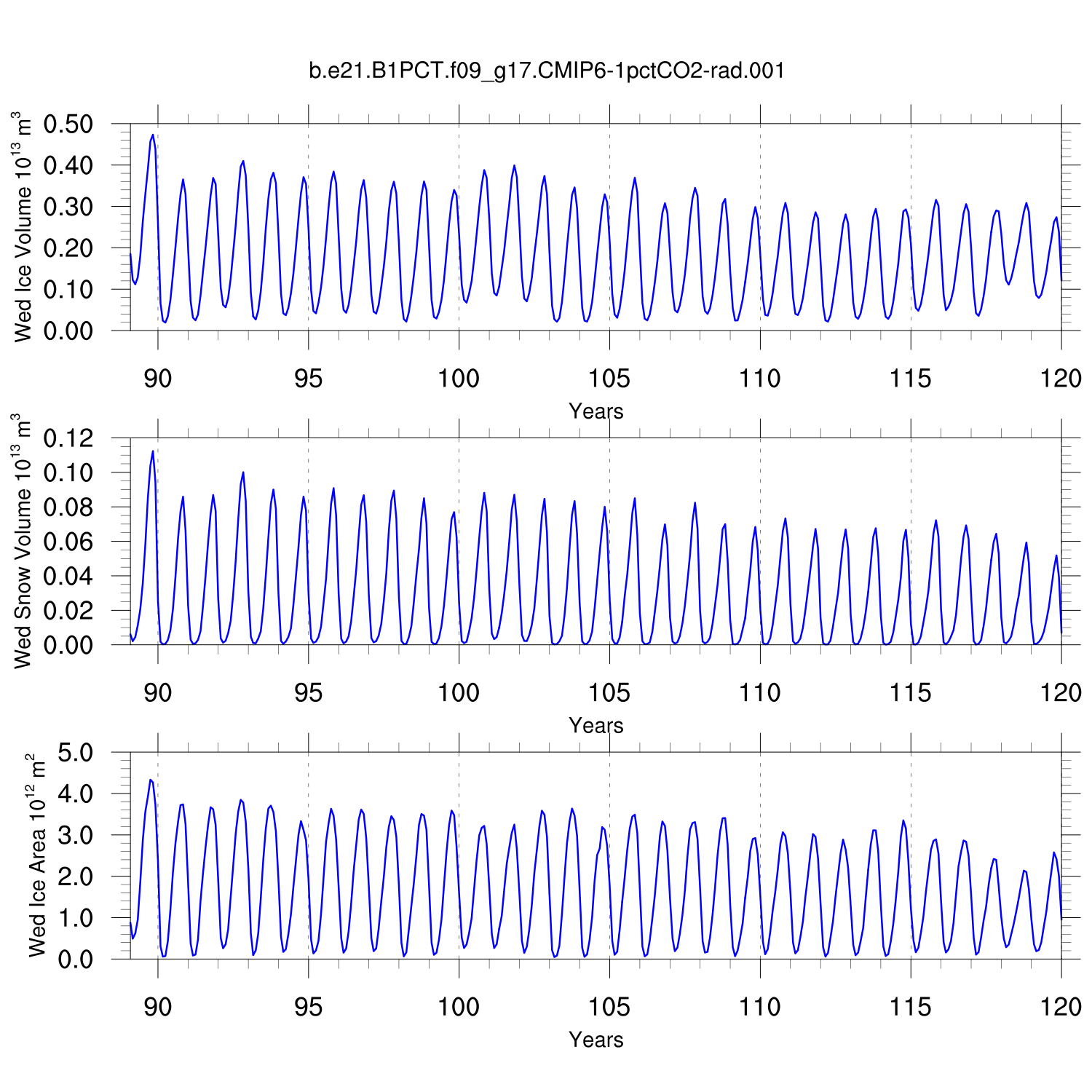
Task: Click the tallest peak of the ice area curve
Action: pyautogui.click(x=151, y=780)
